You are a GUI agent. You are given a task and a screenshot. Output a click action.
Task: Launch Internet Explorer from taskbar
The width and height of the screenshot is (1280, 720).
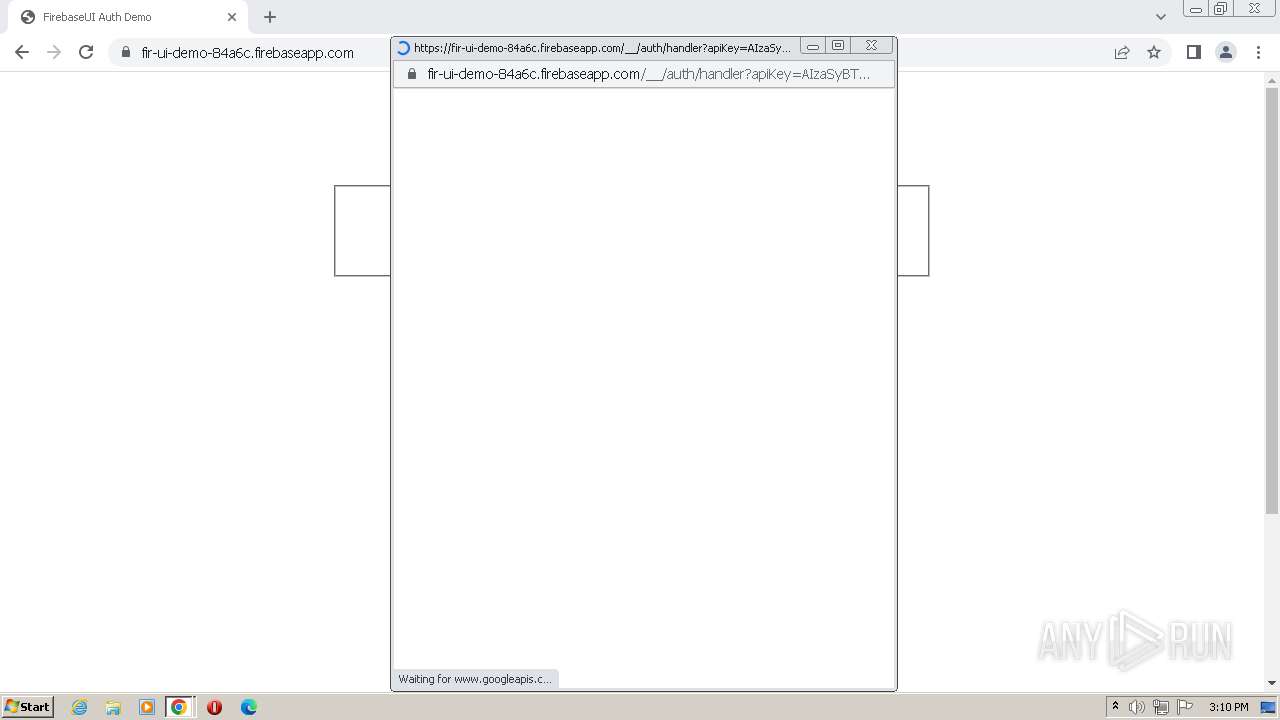pos(80,707)
